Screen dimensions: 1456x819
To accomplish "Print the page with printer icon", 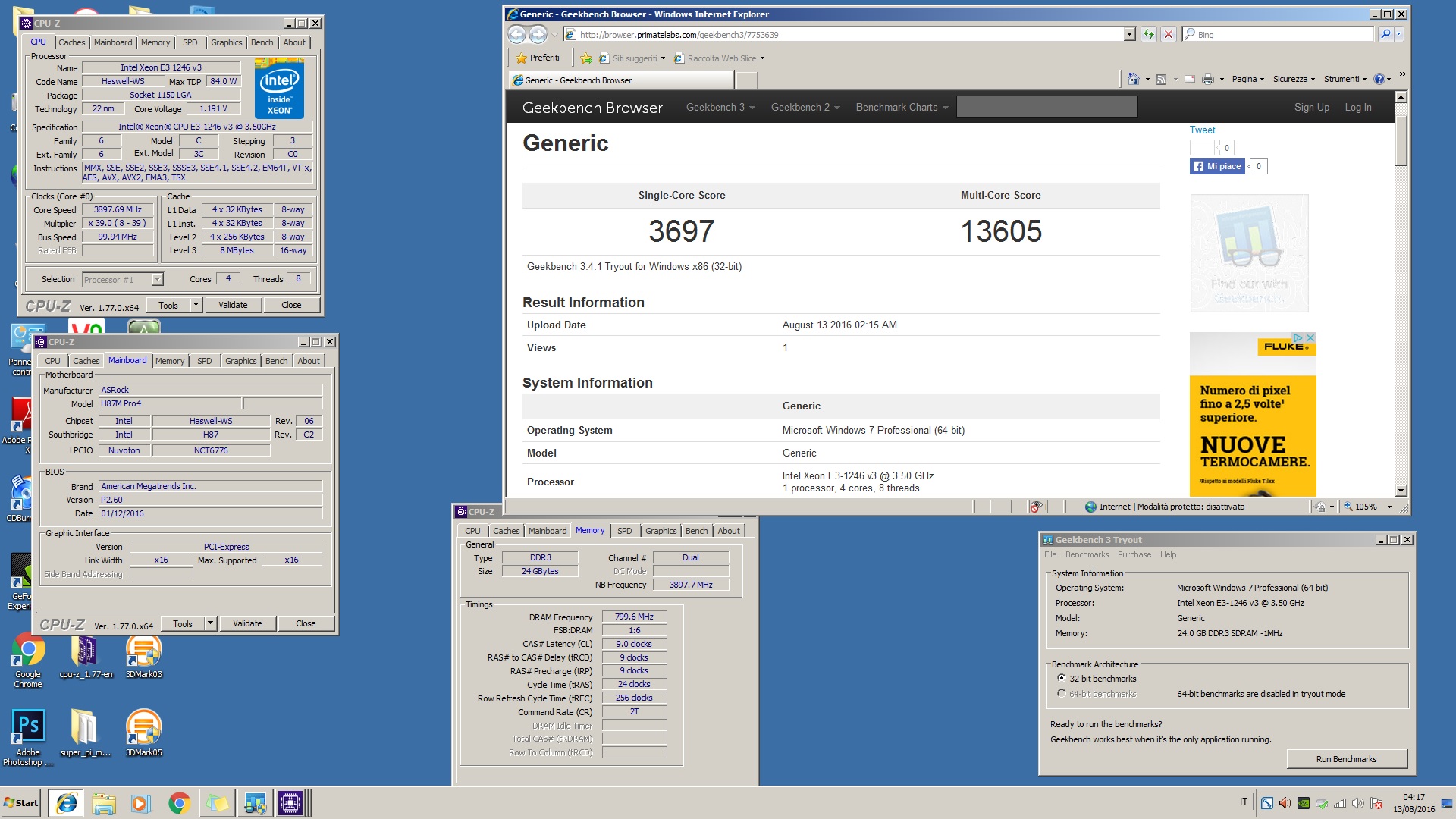I will 1208,79.
